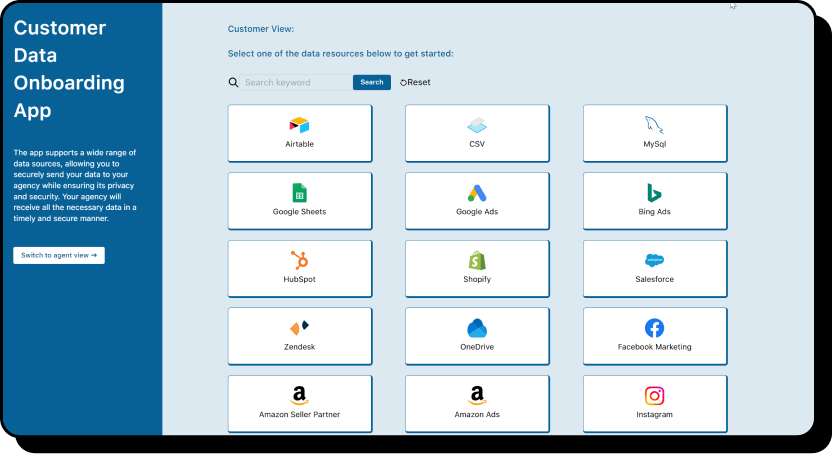This screenshot has height=454, width=832.
Task: Click the Zendesk label text
Action: point(299,347)
